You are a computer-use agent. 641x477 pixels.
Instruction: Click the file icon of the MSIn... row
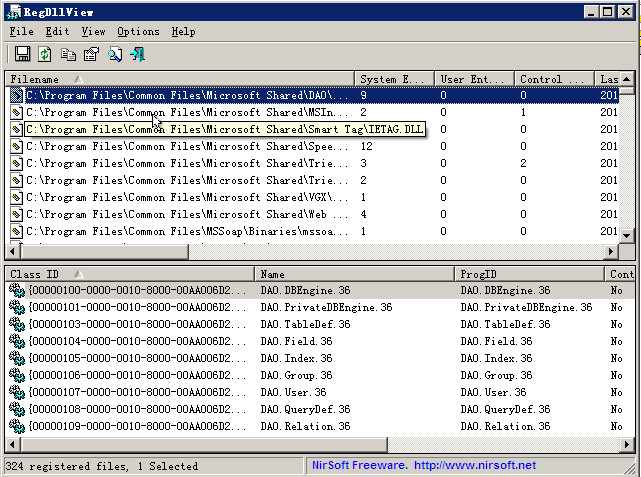click(x=16, y=112)
